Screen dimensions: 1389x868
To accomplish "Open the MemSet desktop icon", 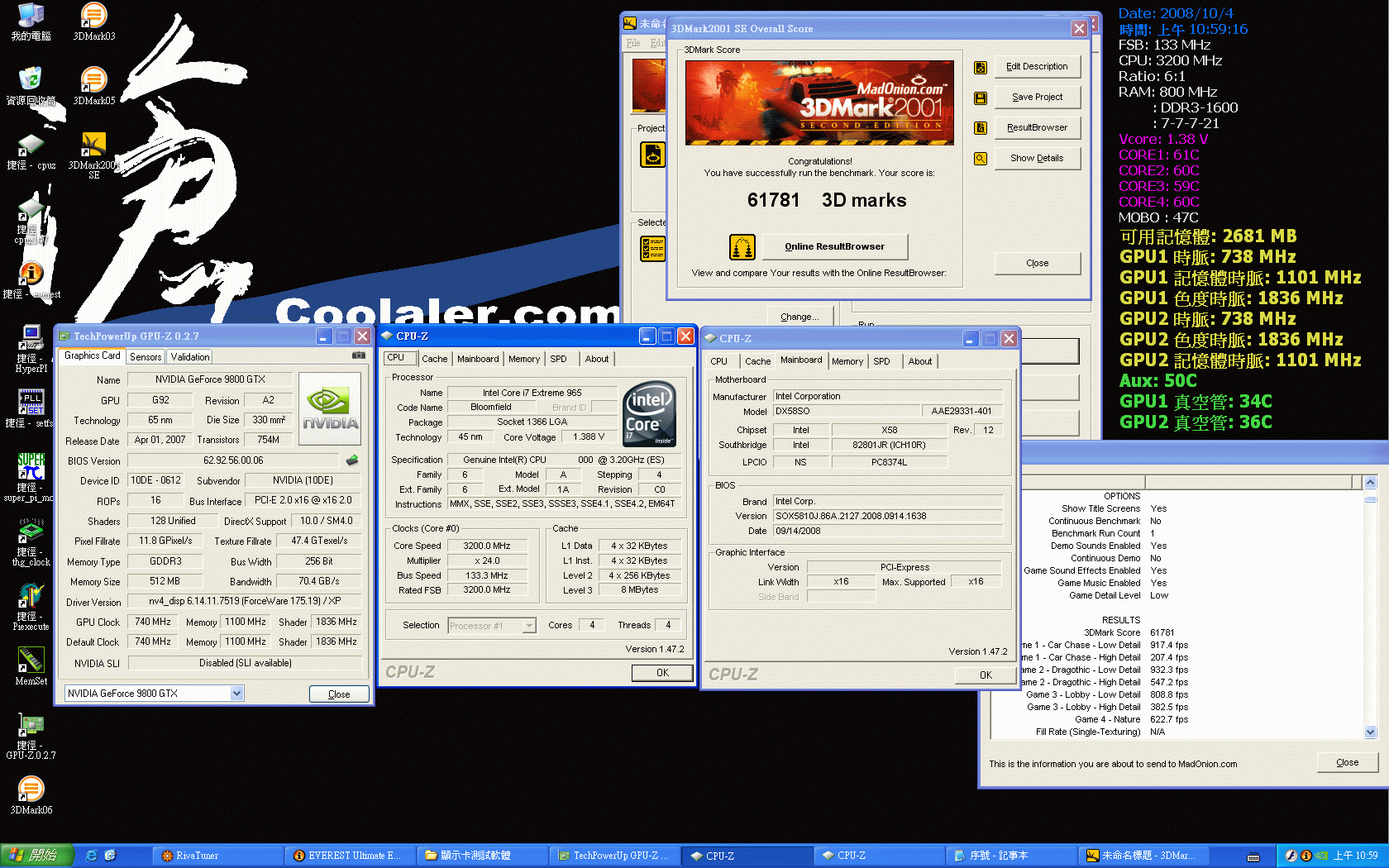I will pos(31,666).
